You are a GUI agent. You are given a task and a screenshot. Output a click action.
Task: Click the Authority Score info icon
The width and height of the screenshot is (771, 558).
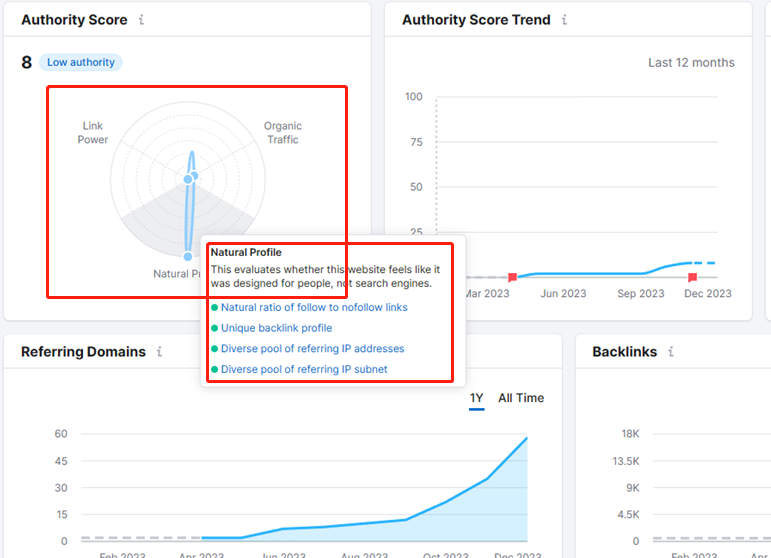pyautogui.click(x=141, y=20)
